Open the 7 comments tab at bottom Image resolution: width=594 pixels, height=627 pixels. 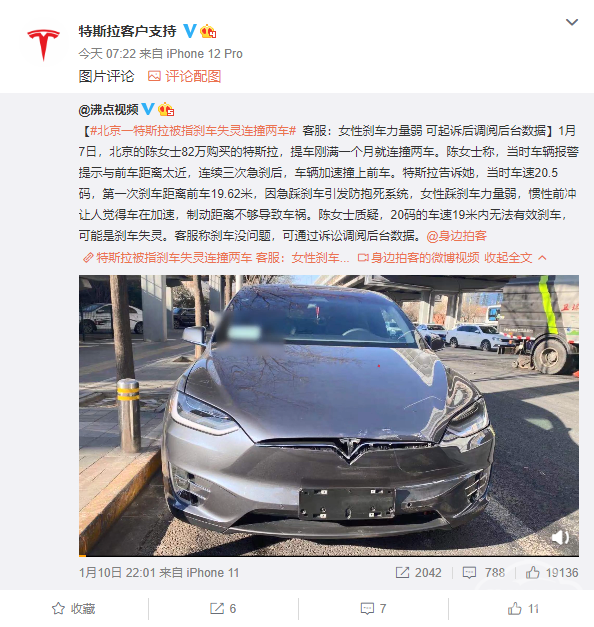[x=373, y=609]
